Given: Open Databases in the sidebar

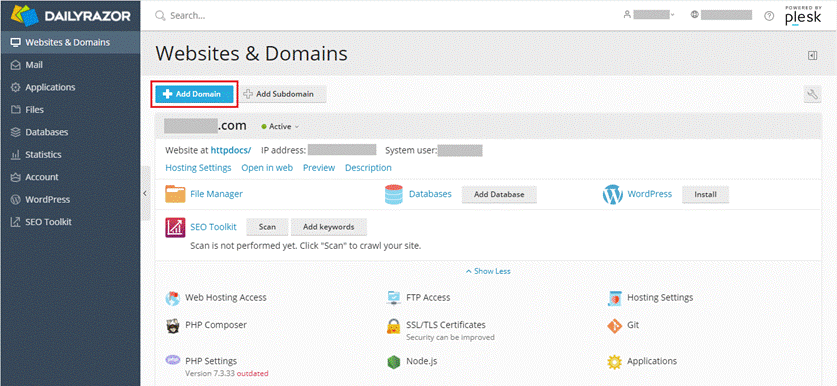Looking at the screenshot, I should click(x=70, y=132).
